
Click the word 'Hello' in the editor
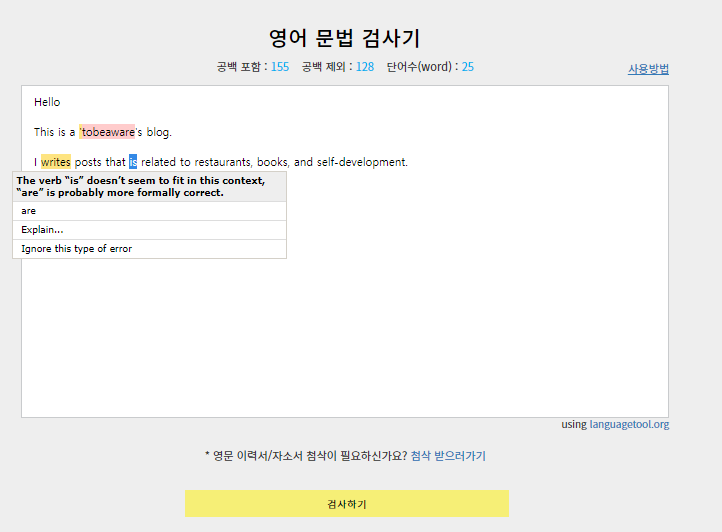47,102
